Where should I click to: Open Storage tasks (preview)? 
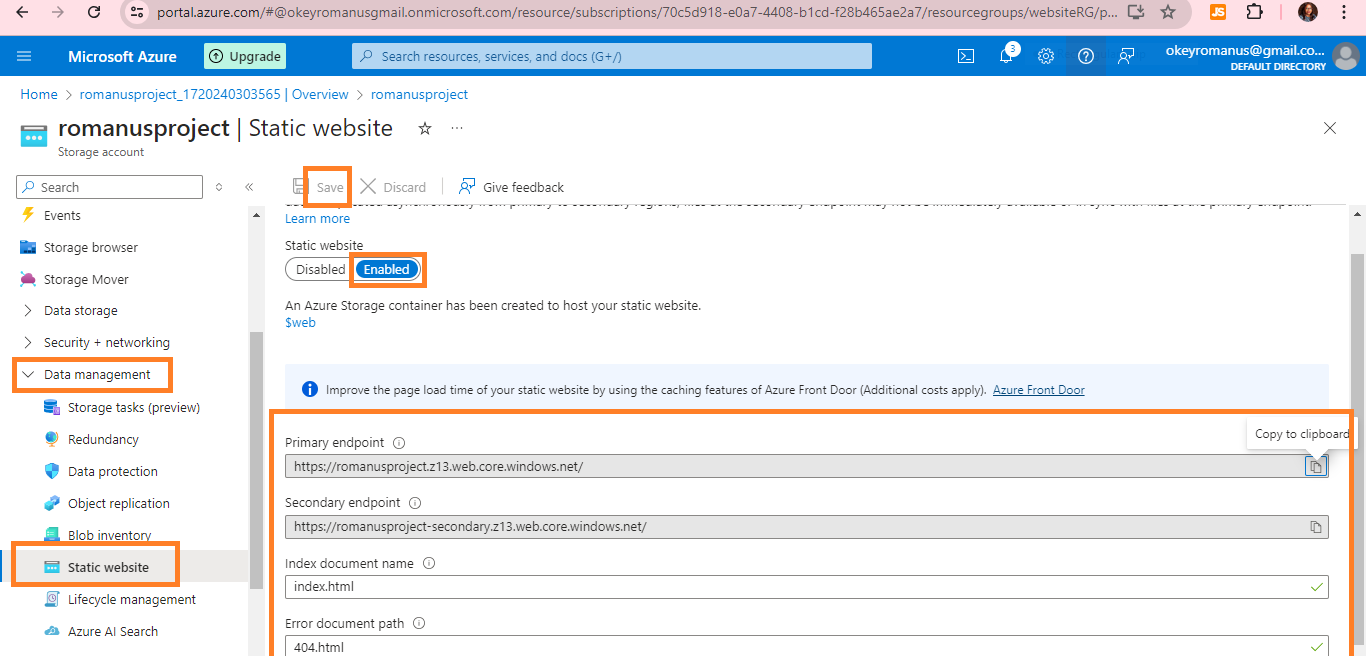[132, 407]
